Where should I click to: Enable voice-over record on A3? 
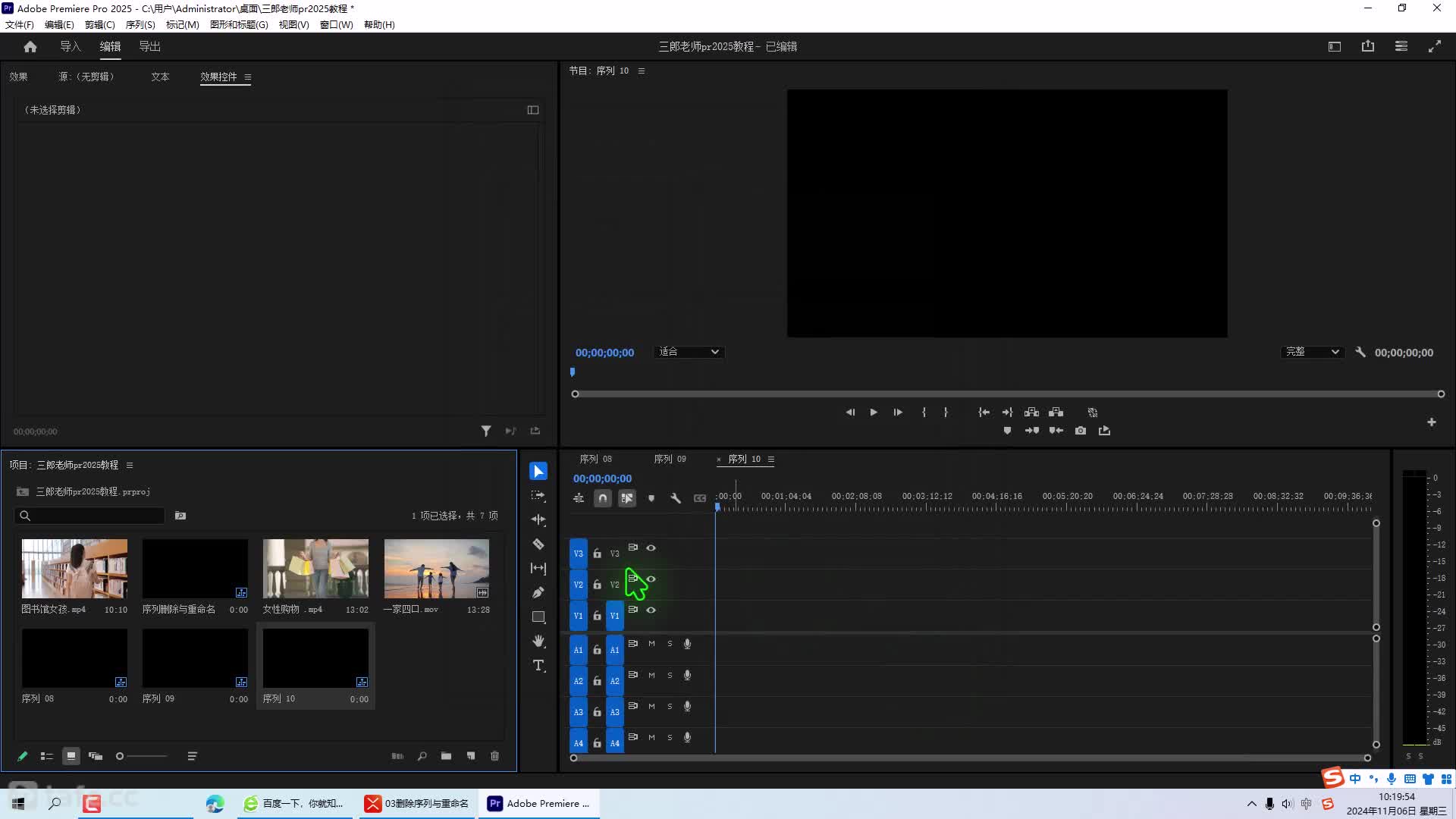(687, 706)
